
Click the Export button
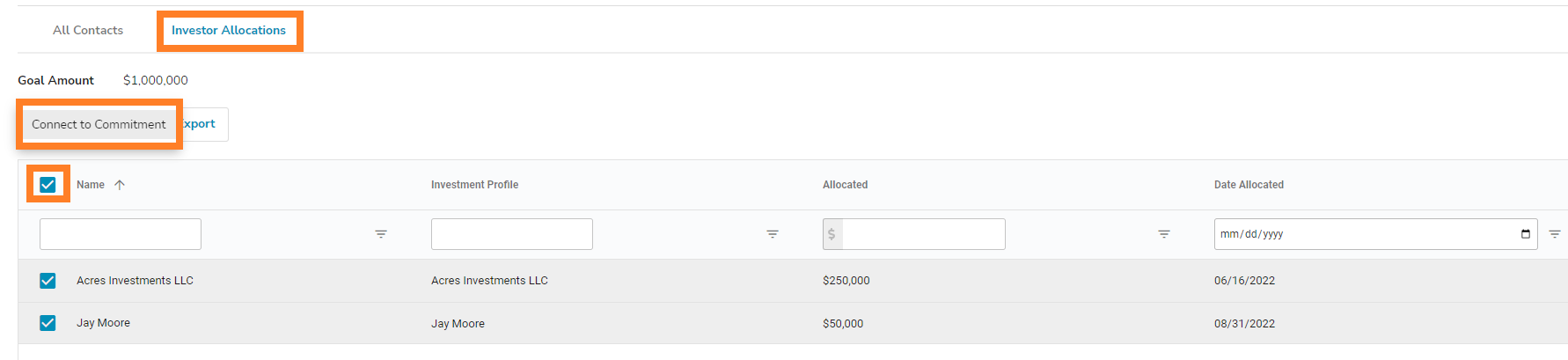coord(202,124)
